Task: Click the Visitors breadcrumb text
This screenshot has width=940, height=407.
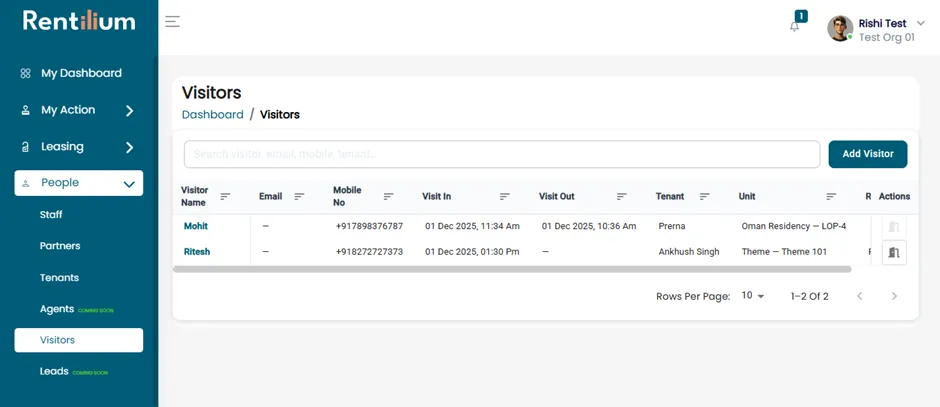Action: pyautogui.click(x=280, y=114)
